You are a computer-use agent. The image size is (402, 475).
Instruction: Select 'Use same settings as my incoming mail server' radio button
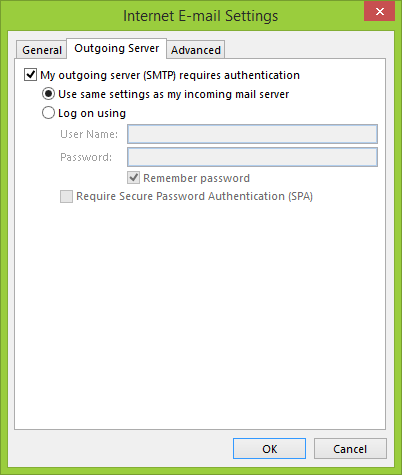pyautogui.click(x=48, y=94)
